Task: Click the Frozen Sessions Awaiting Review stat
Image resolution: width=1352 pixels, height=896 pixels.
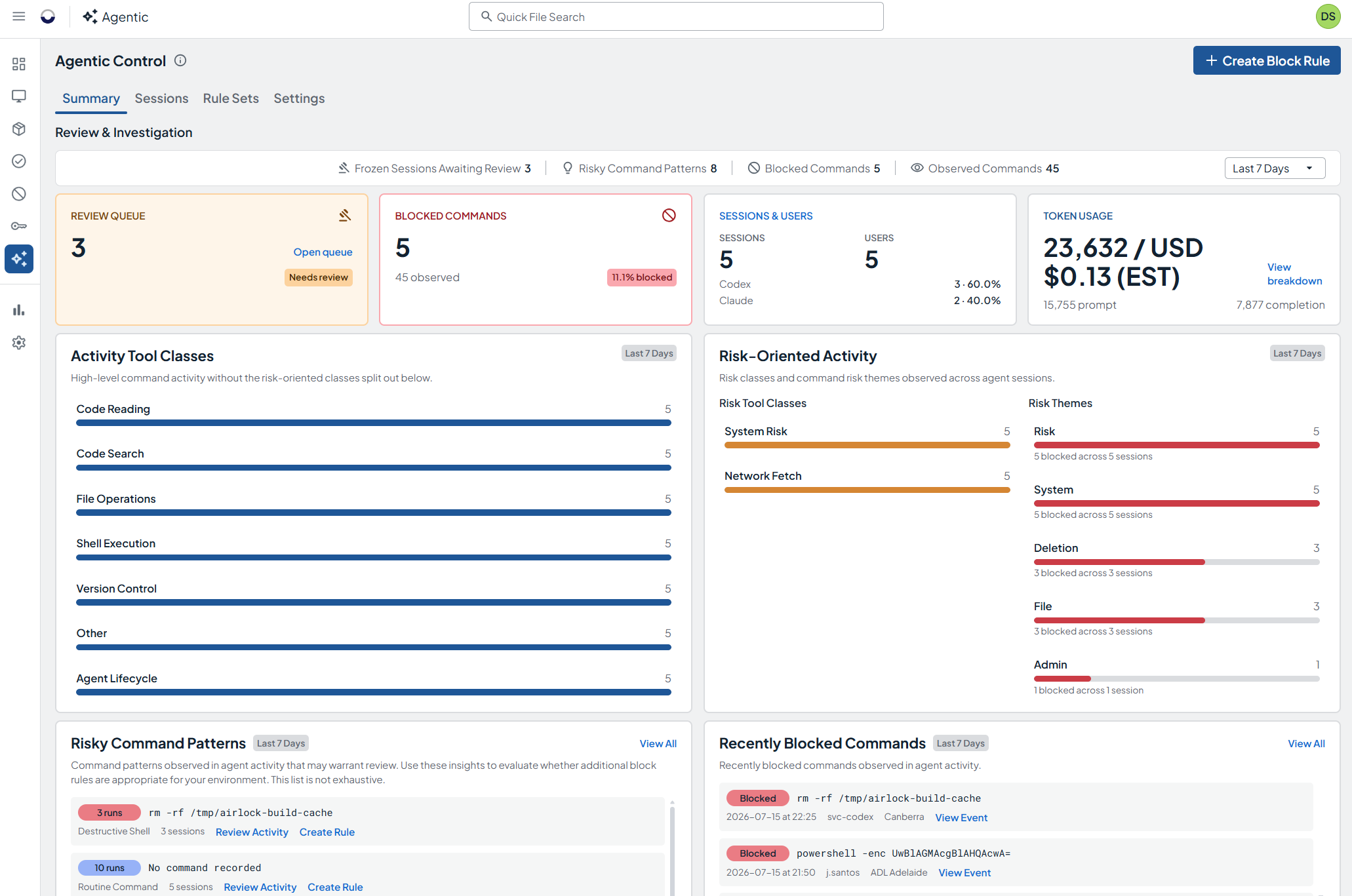Action: coord(434,168)
